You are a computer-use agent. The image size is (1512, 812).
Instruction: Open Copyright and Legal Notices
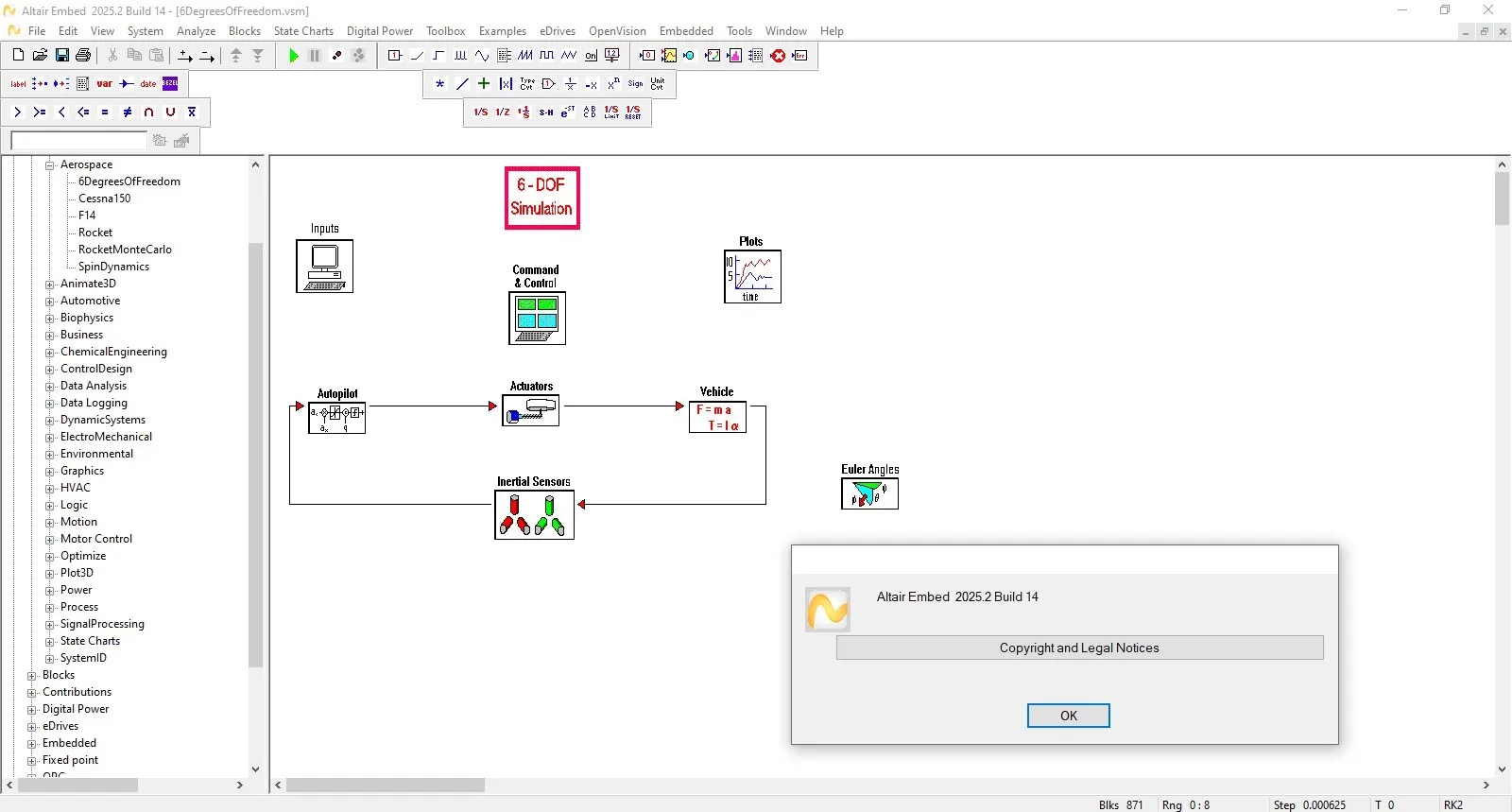click(x=1079, y=648)
